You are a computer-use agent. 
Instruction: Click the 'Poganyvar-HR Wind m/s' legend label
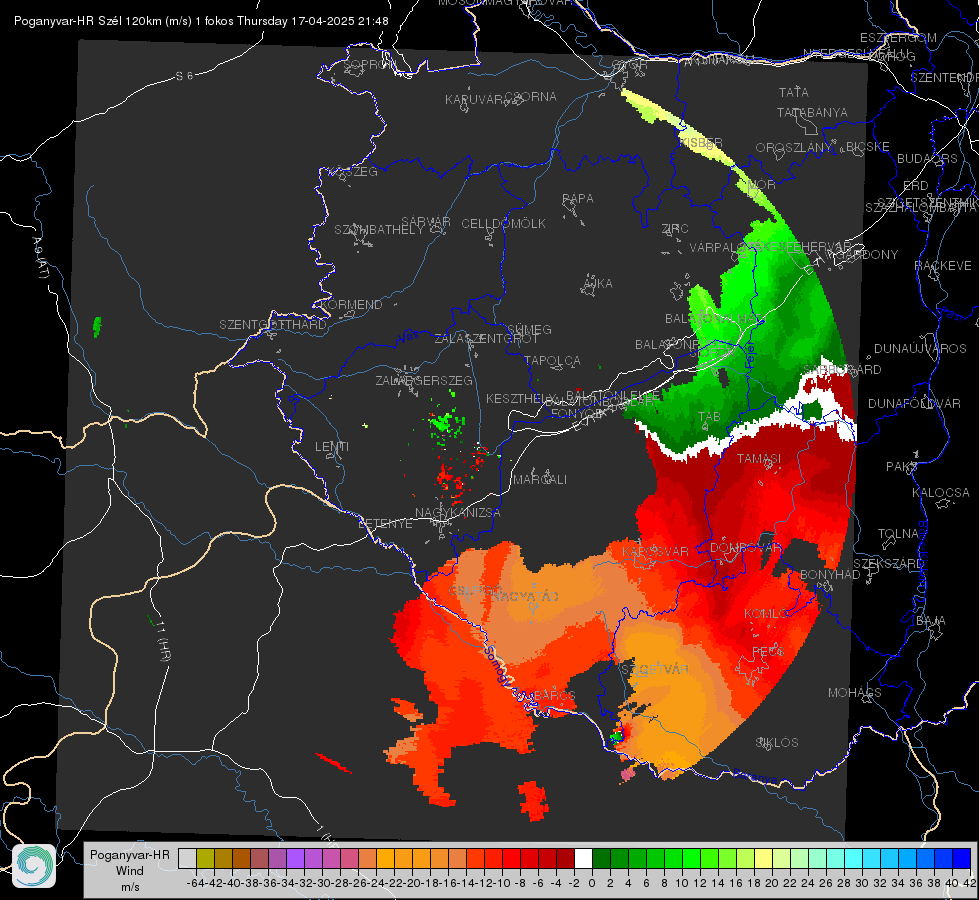pos(130,871)
